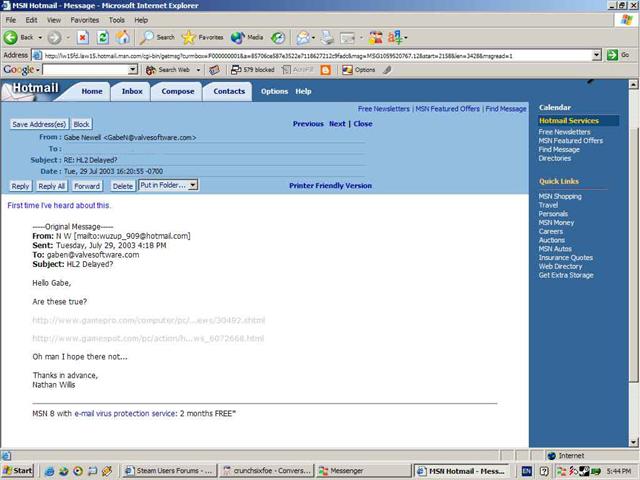Open the Help menu in the menu bar
This screenshot has height=480, width=640.
pyautogui.click(x=141, y=20)
